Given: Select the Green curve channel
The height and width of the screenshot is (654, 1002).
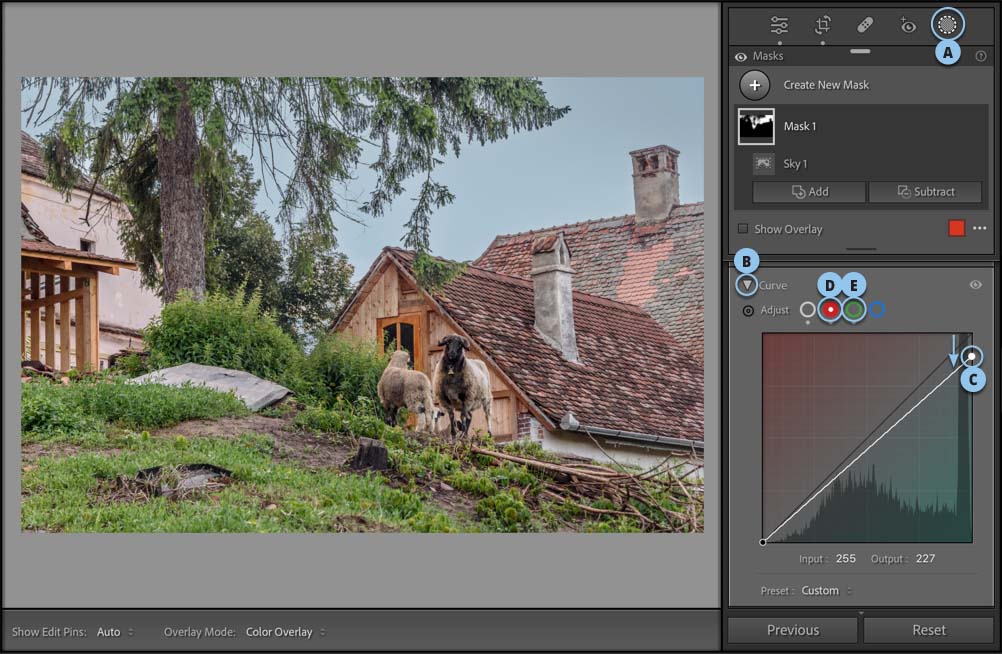Looking at the screenshot, I should pos(854,309).
